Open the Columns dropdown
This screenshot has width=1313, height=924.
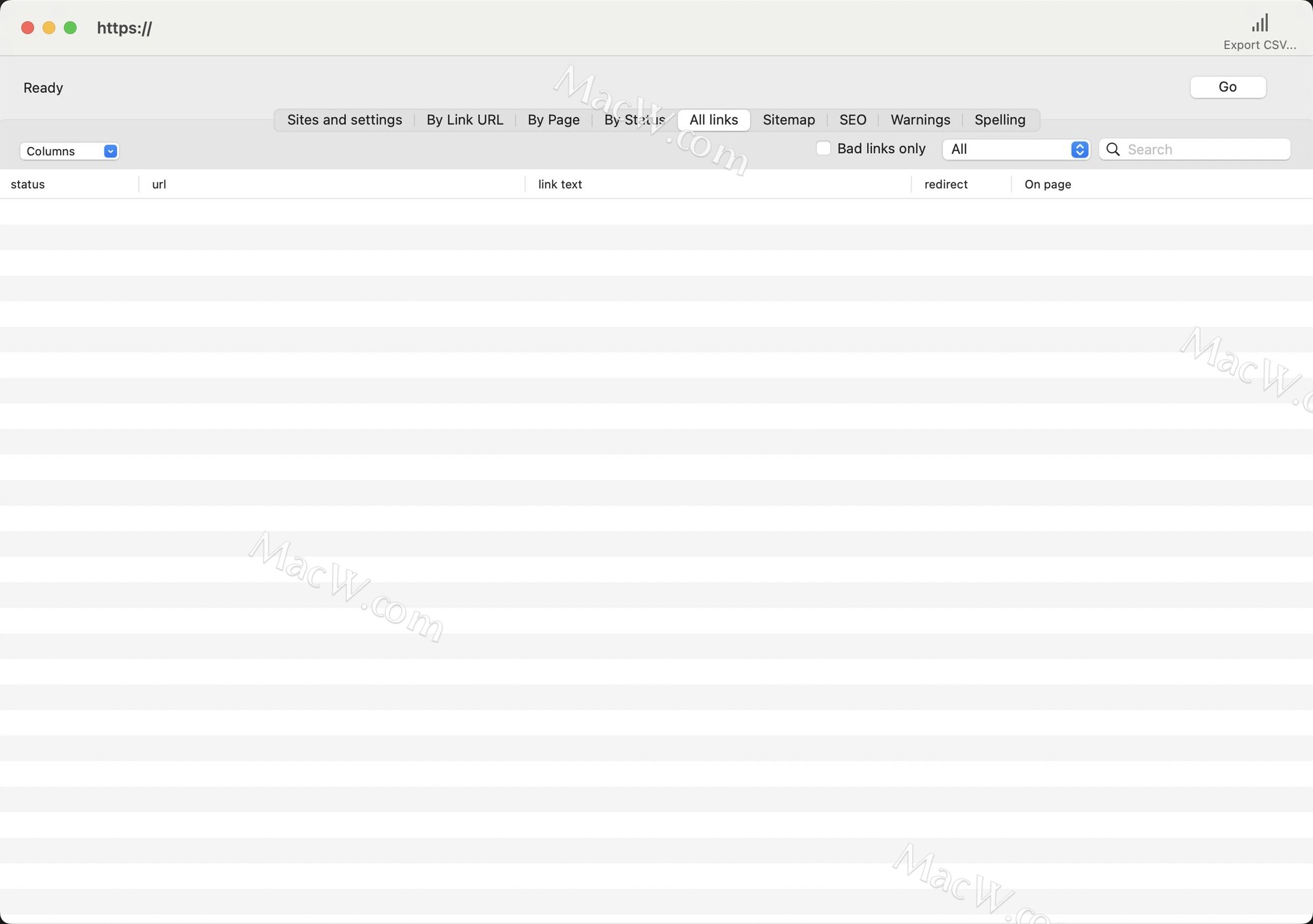point(69,151)
